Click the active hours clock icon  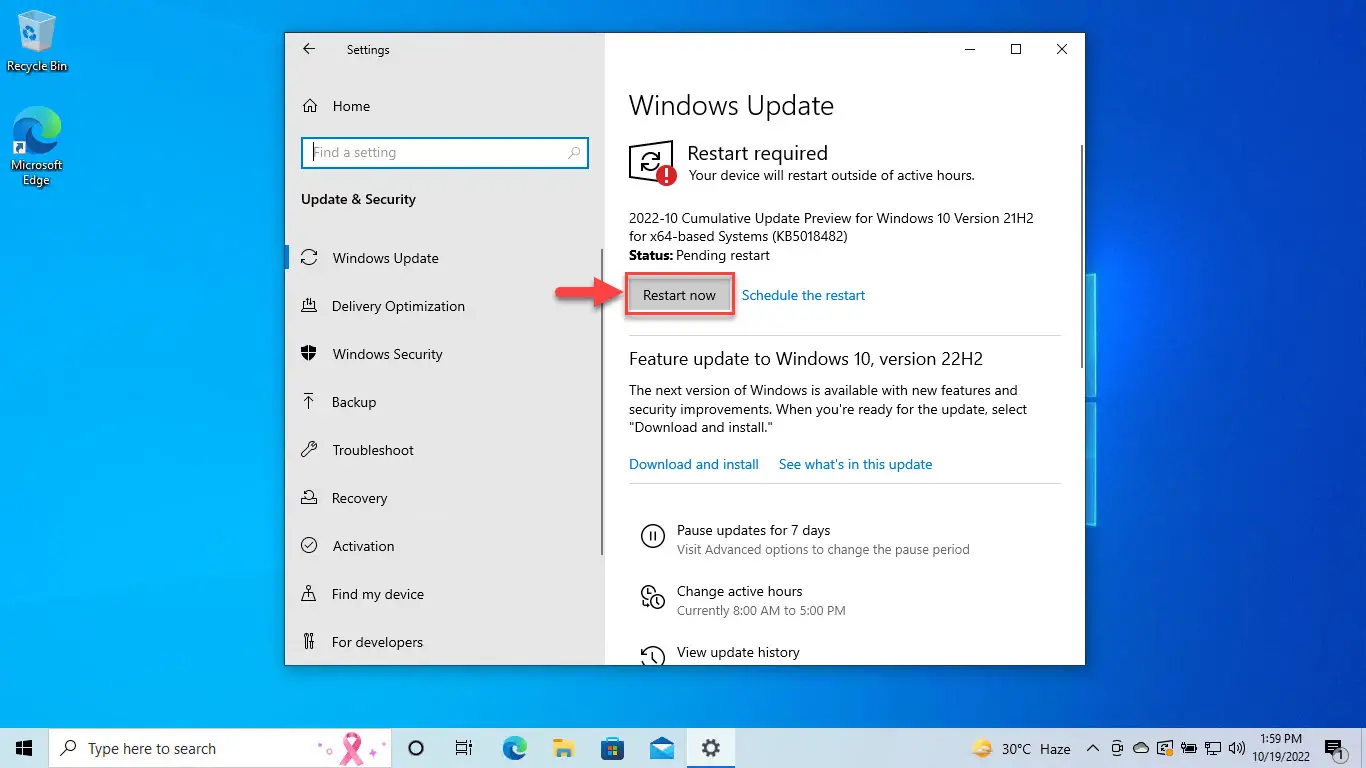(x=652, y=598)
